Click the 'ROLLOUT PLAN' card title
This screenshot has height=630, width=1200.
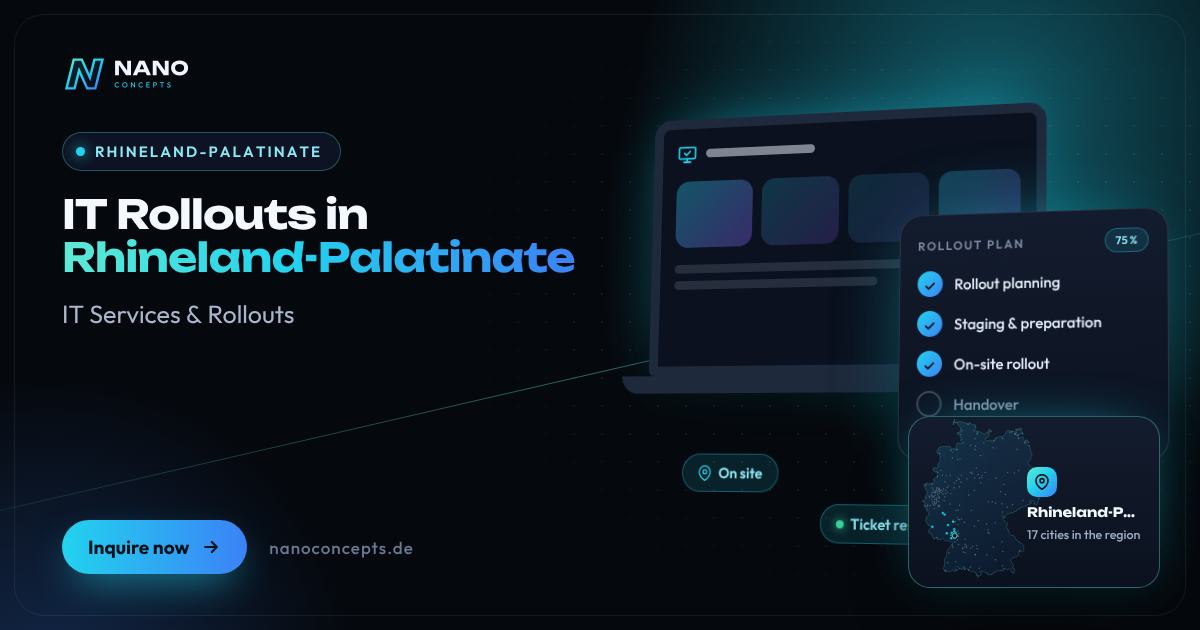tap(970, 245)
